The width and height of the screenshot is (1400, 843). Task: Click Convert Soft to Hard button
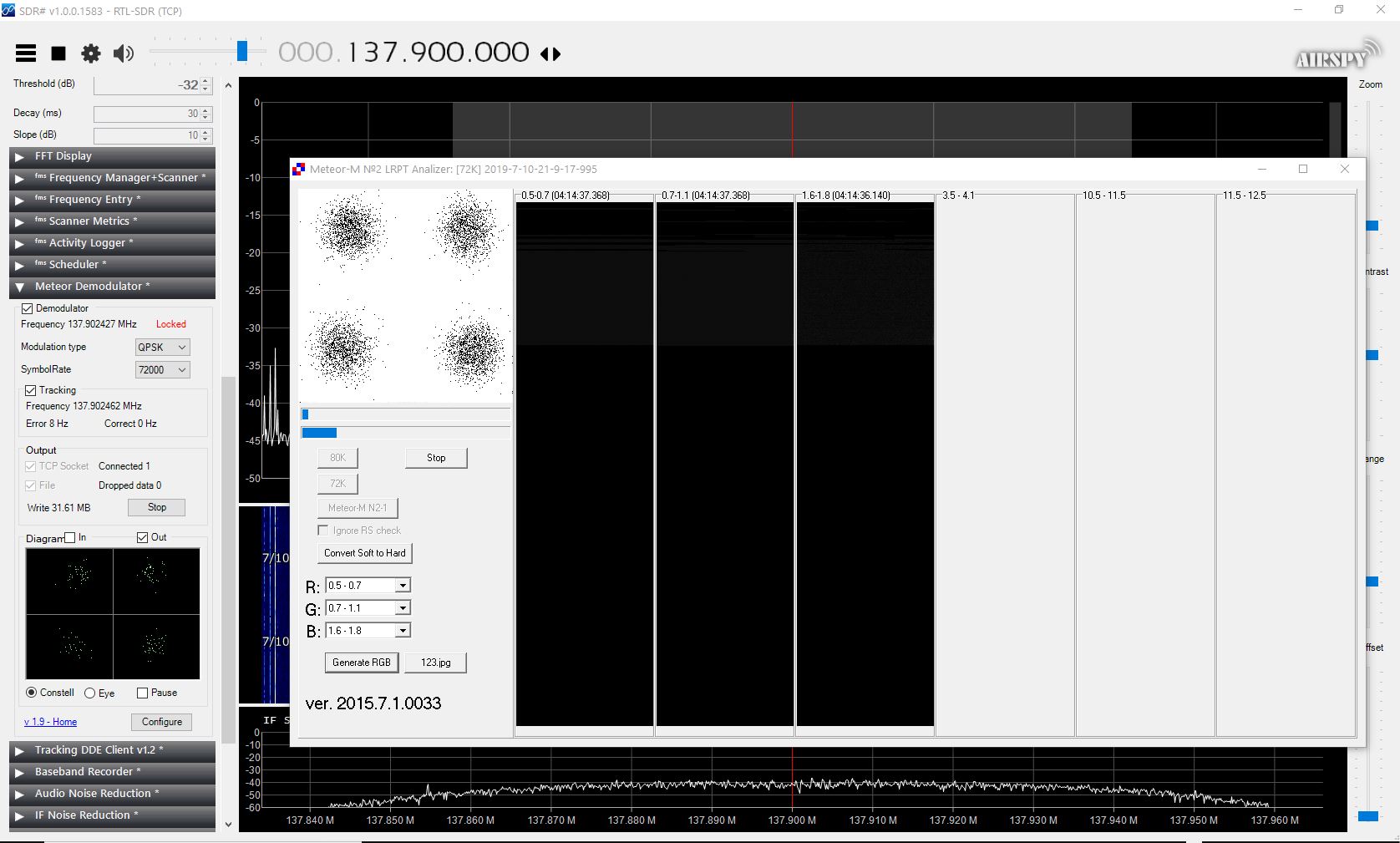click(x=365, y=553)
